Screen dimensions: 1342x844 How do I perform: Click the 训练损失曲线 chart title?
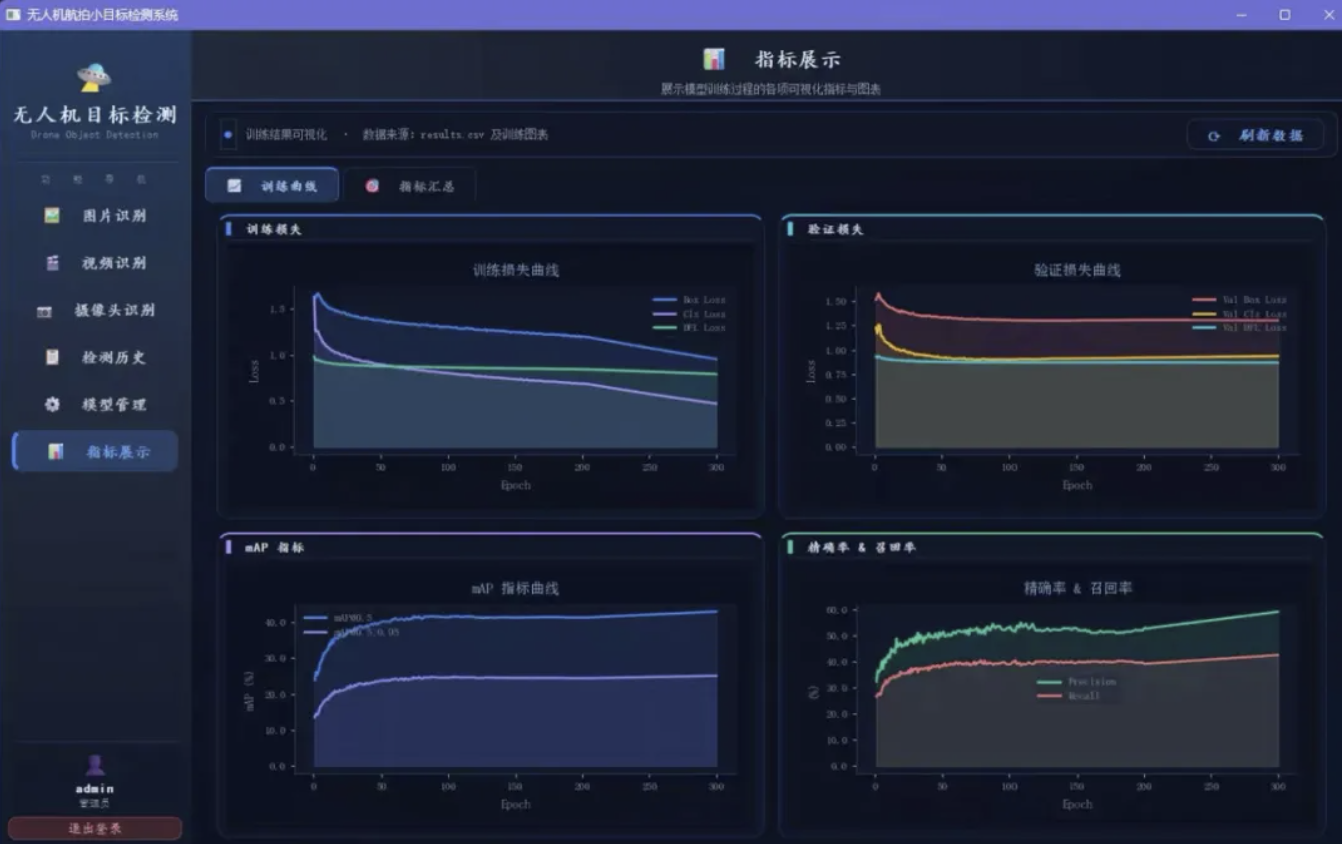516,270
